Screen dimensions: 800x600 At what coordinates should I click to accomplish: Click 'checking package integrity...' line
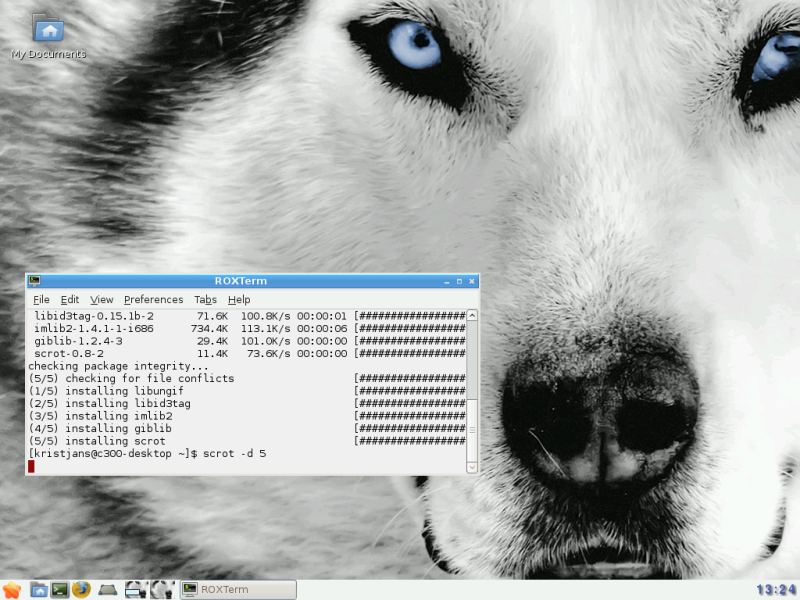(x=118, y=366)
